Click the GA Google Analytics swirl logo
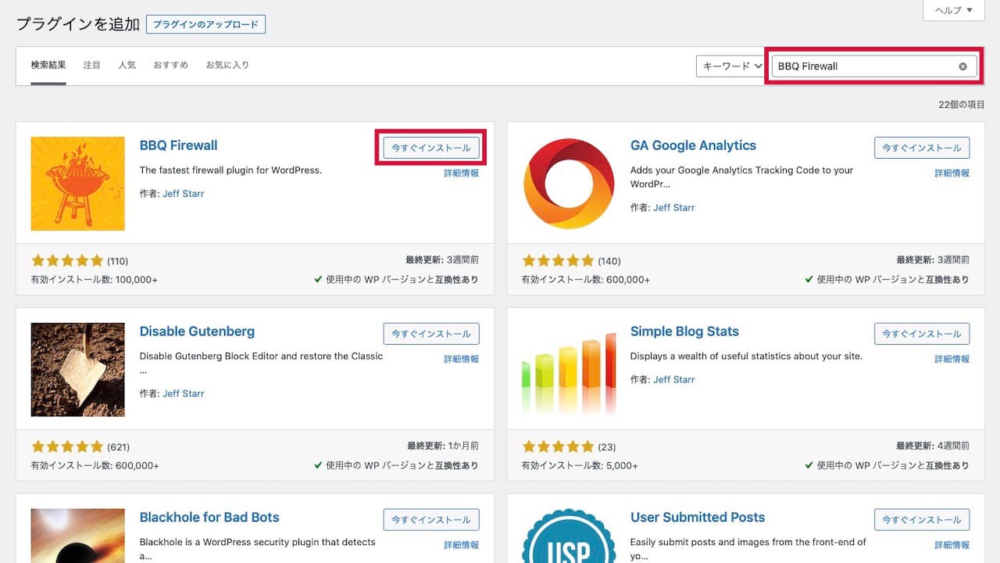Image resolution: width=1000 pixels, height=563 pixels. 568,184
